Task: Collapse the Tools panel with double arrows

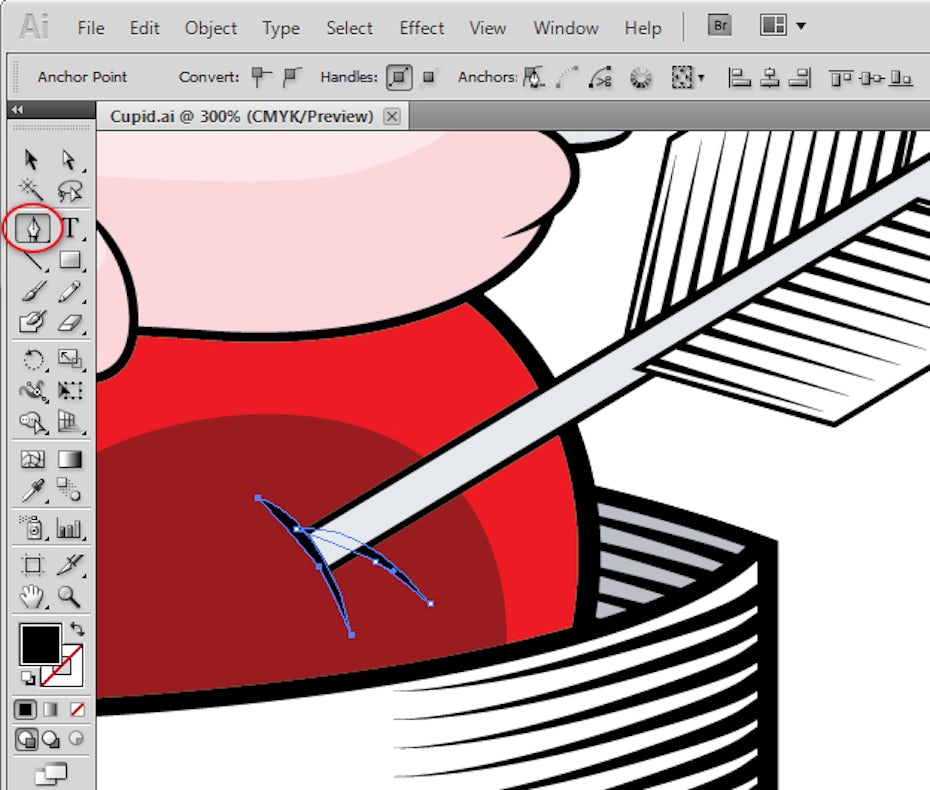Action: 17,110
